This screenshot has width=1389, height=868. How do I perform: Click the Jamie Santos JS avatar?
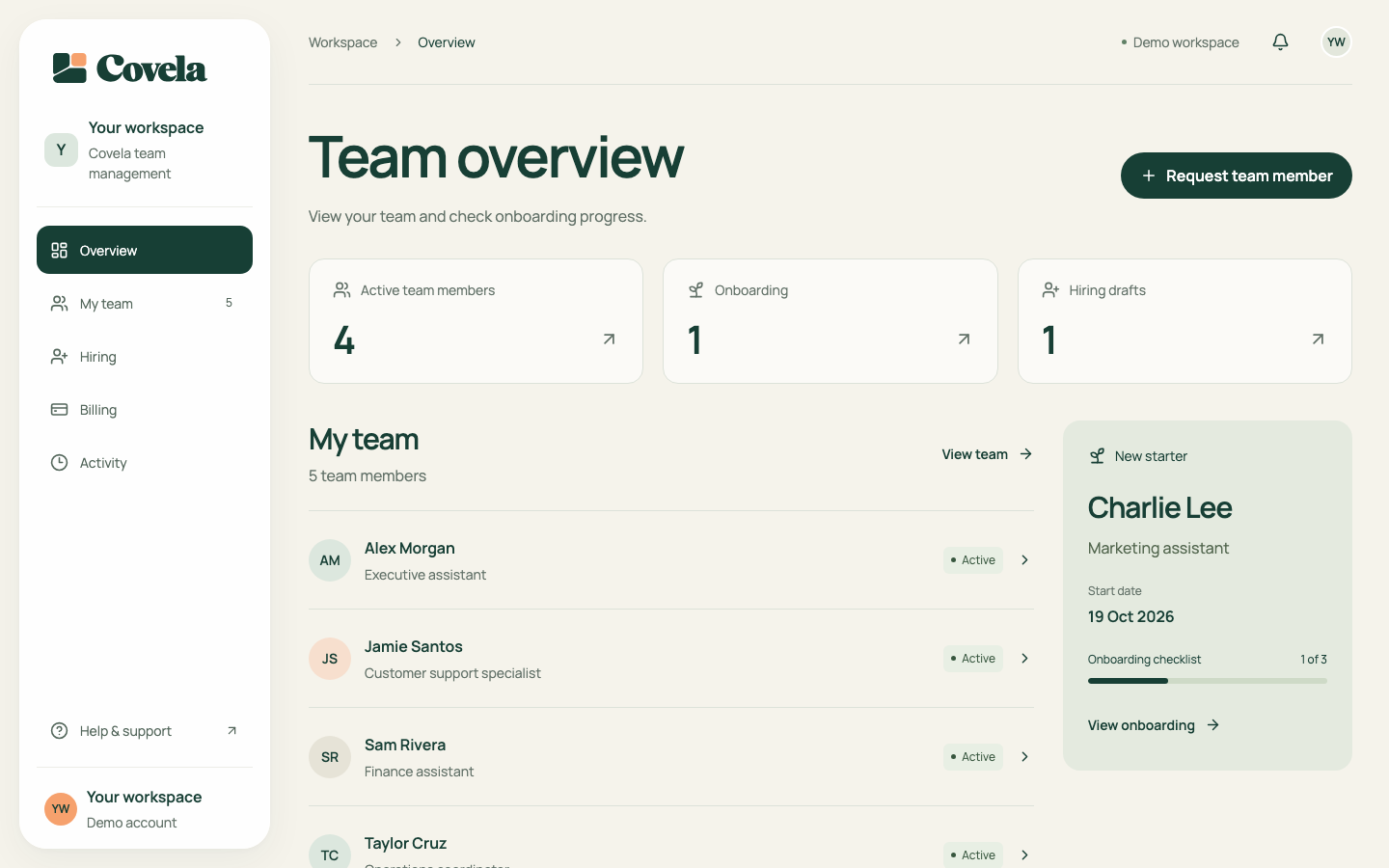point(330,659)
